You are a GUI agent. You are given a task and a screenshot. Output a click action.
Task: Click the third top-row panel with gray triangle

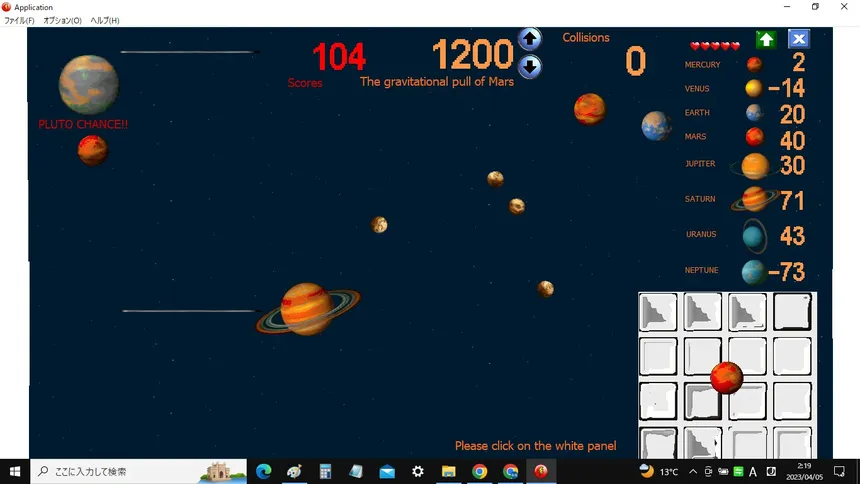click(748, 312)
